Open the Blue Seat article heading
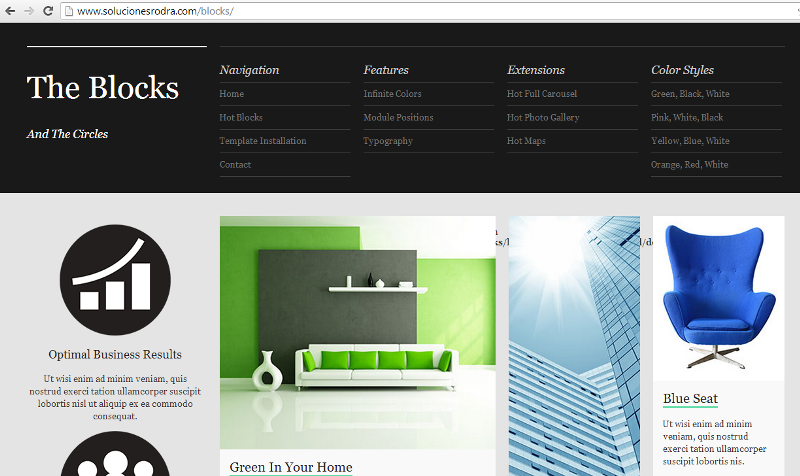This screenshot has width=800, height=476. click(x=690, y=398)
